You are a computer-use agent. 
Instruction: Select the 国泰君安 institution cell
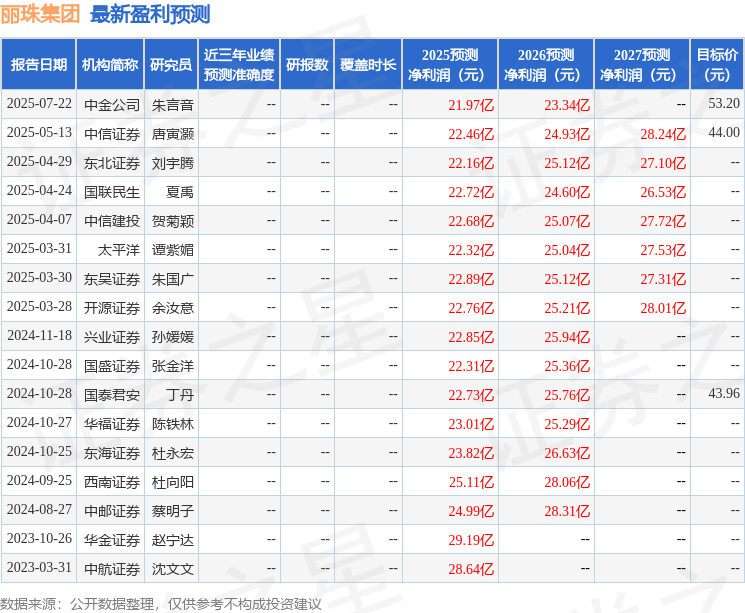(112, 395)
